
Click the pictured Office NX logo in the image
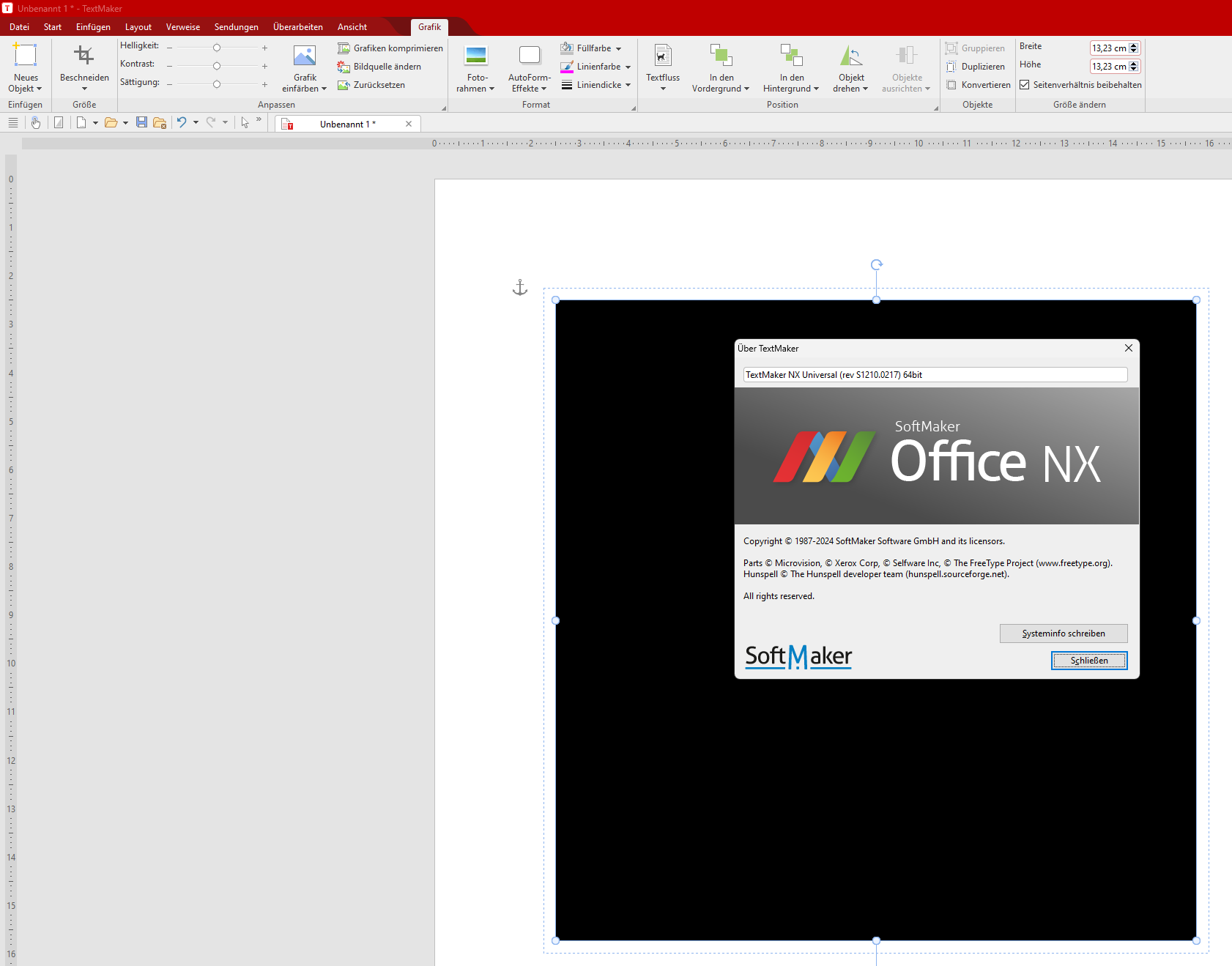pyautogui.click(x=936, y=456)
